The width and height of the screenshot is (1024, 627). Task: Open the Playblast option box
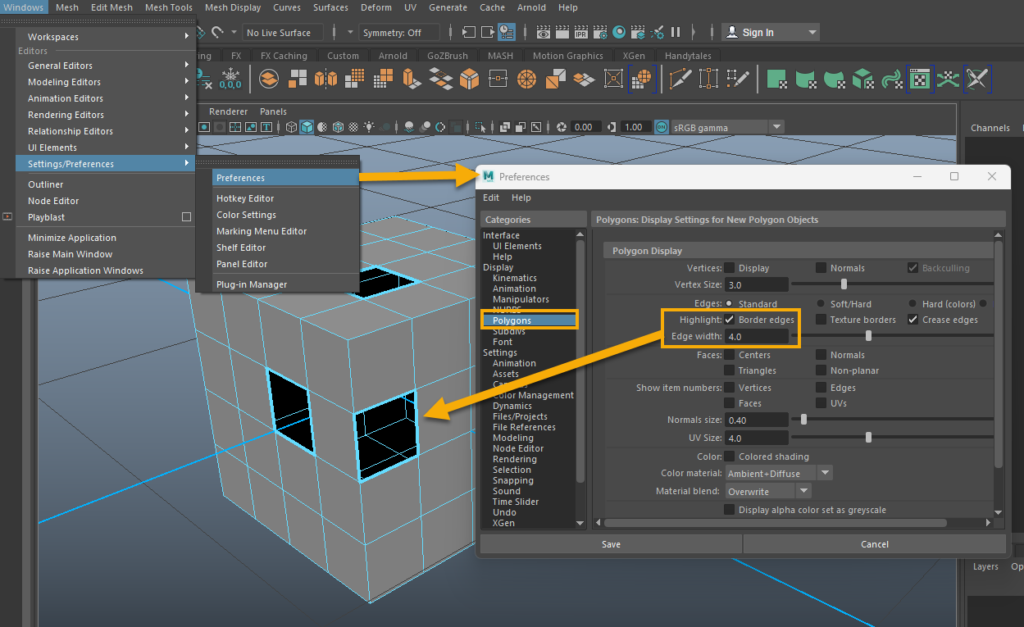pyautogui.click(x=186, y=217)
